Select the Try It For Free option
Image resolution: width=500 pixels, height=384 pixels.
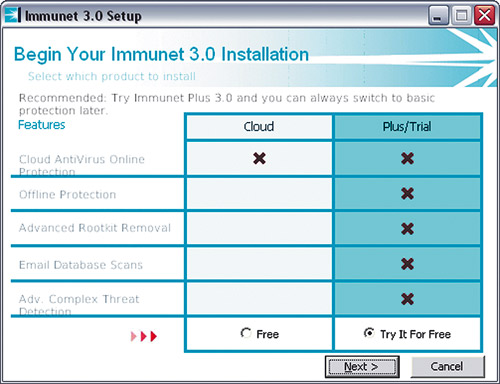(x=369, y=333)
